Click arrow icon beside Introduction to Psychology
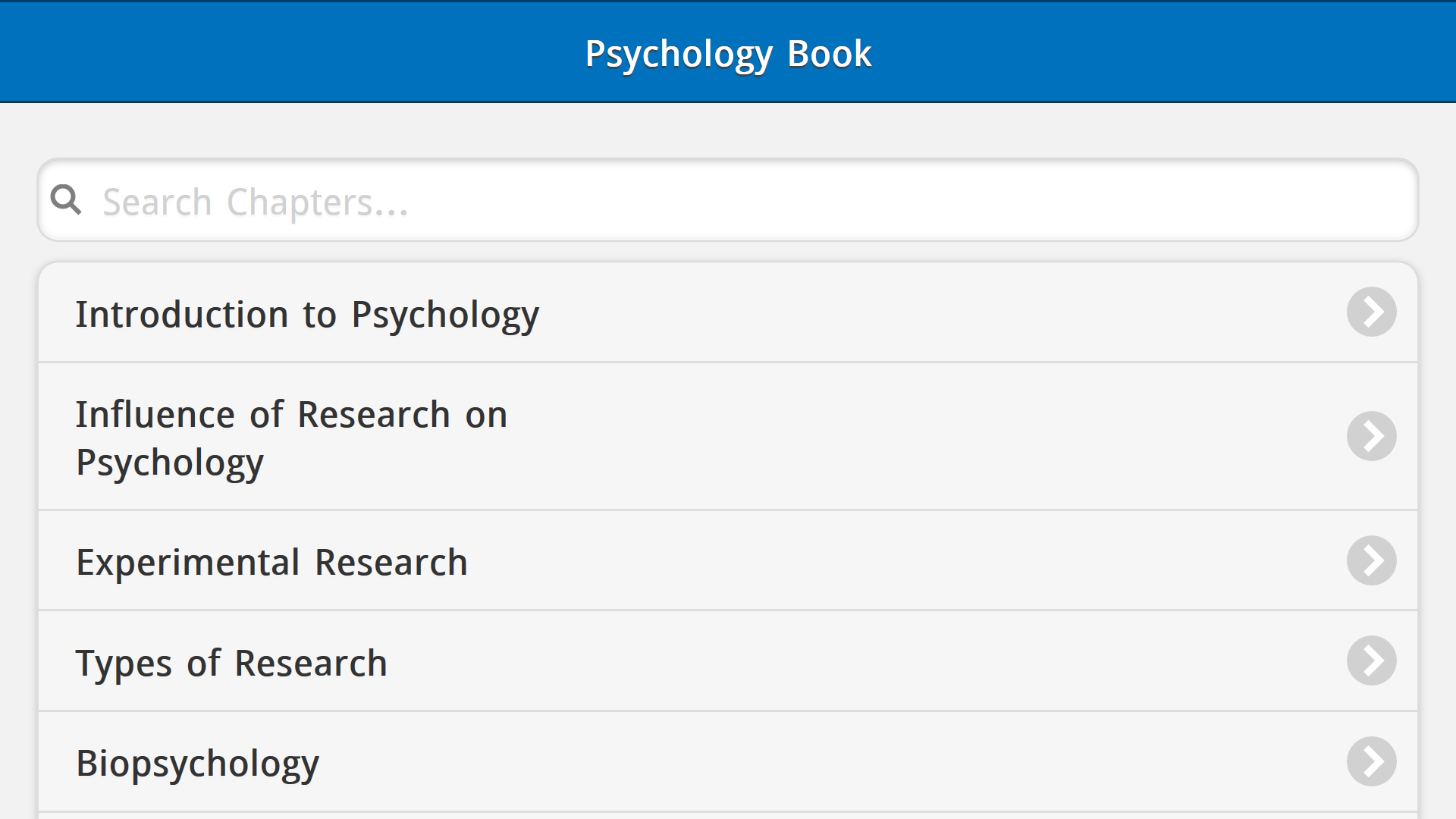This screenshot has width=1456, height=819. click(1371, 312)
